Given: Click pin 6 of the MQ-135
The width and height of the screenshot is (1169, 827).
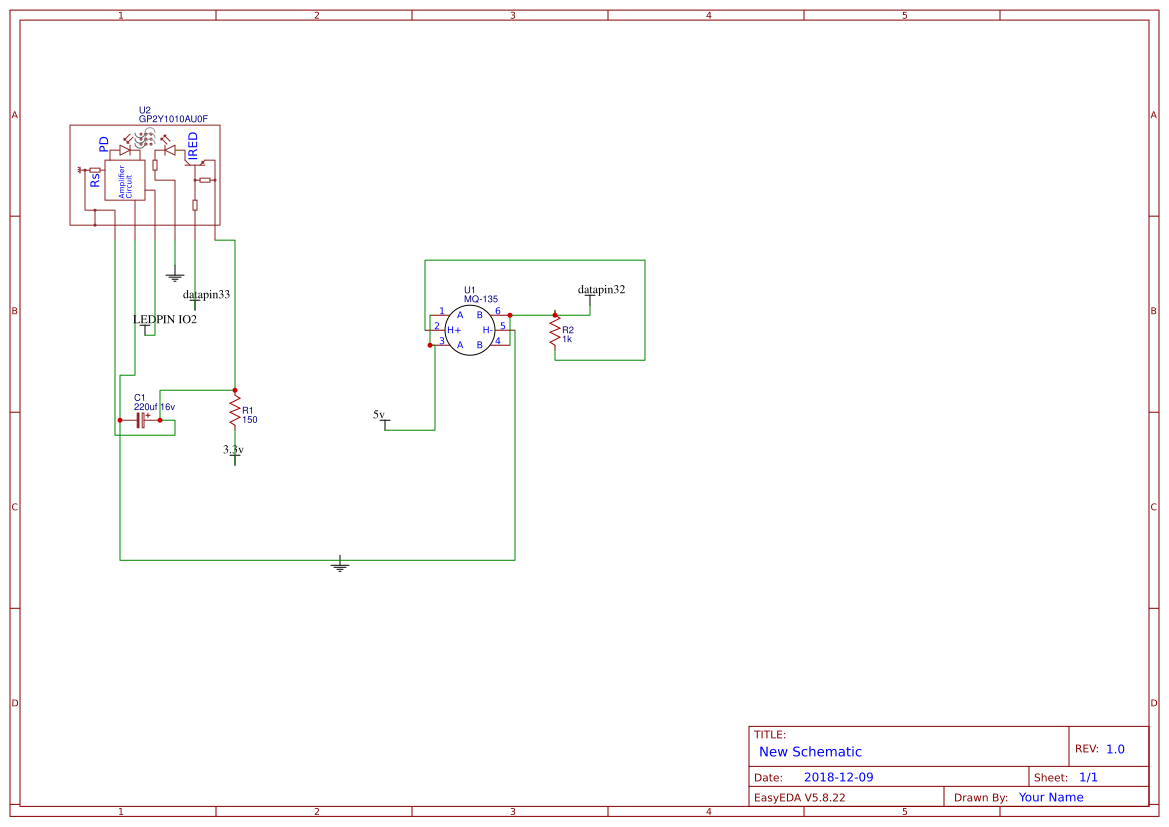Looking at the screenshot, I should tap(498, 314).
